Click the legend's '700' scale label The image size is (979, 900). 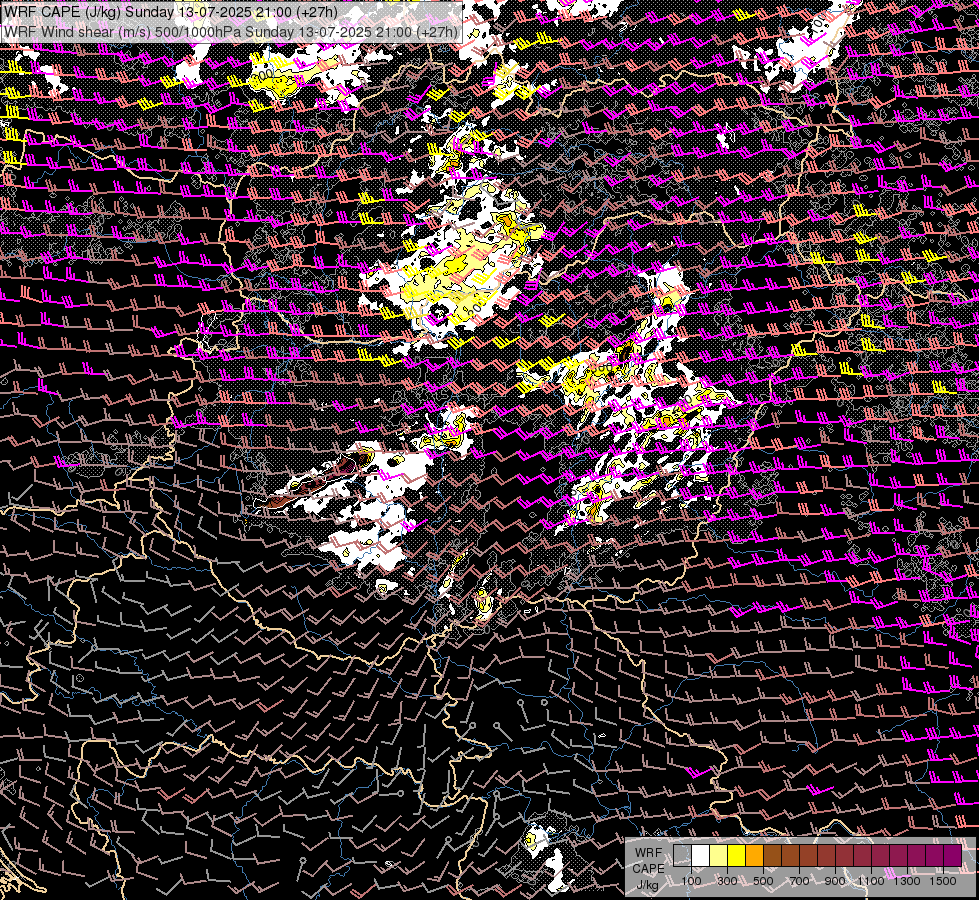[x=799, y=881]
